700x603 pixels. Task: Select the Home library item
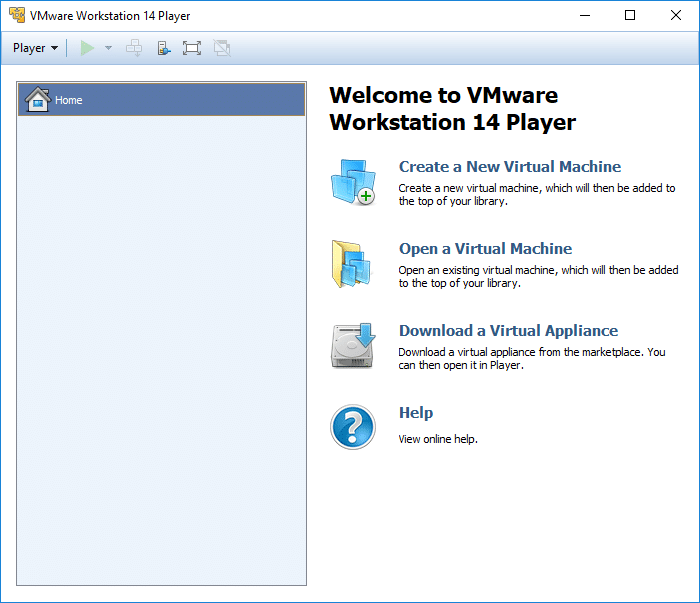click(162, 100)
